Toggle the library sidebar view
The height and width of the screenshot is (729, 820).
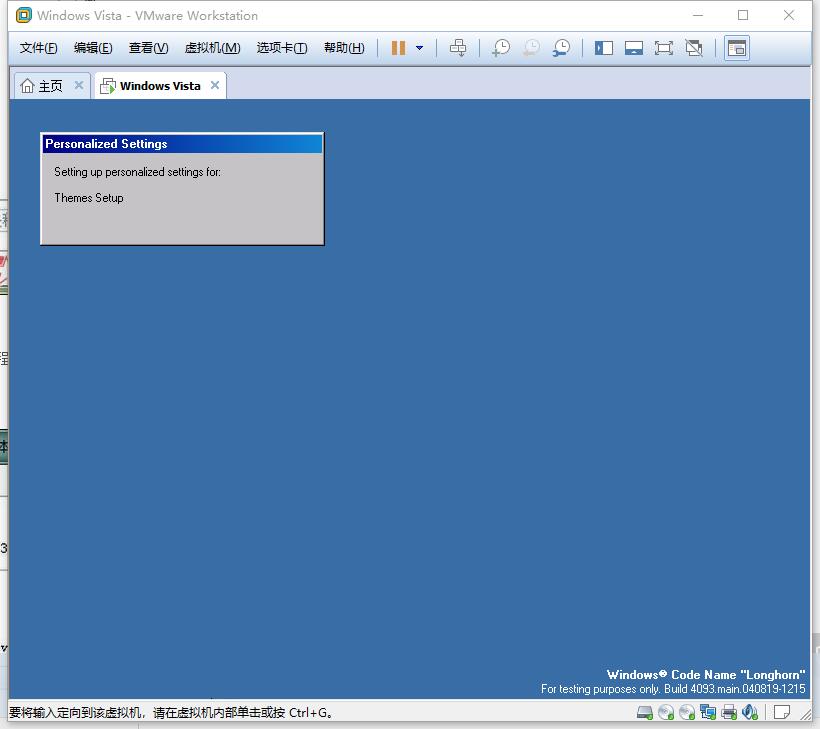tap(603, 48)
